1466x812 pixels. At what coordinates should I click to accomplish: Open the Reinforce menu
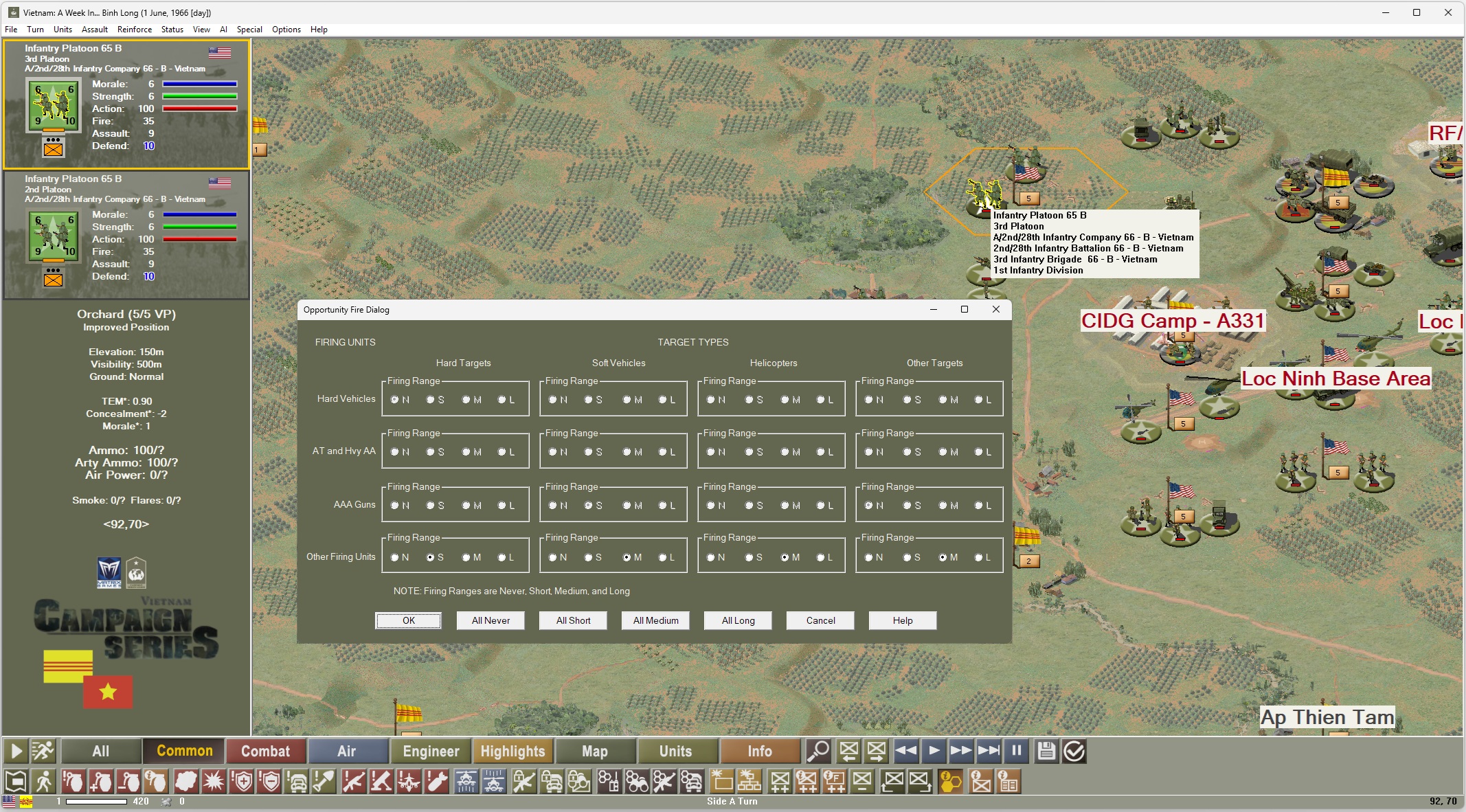coord(134,30)
